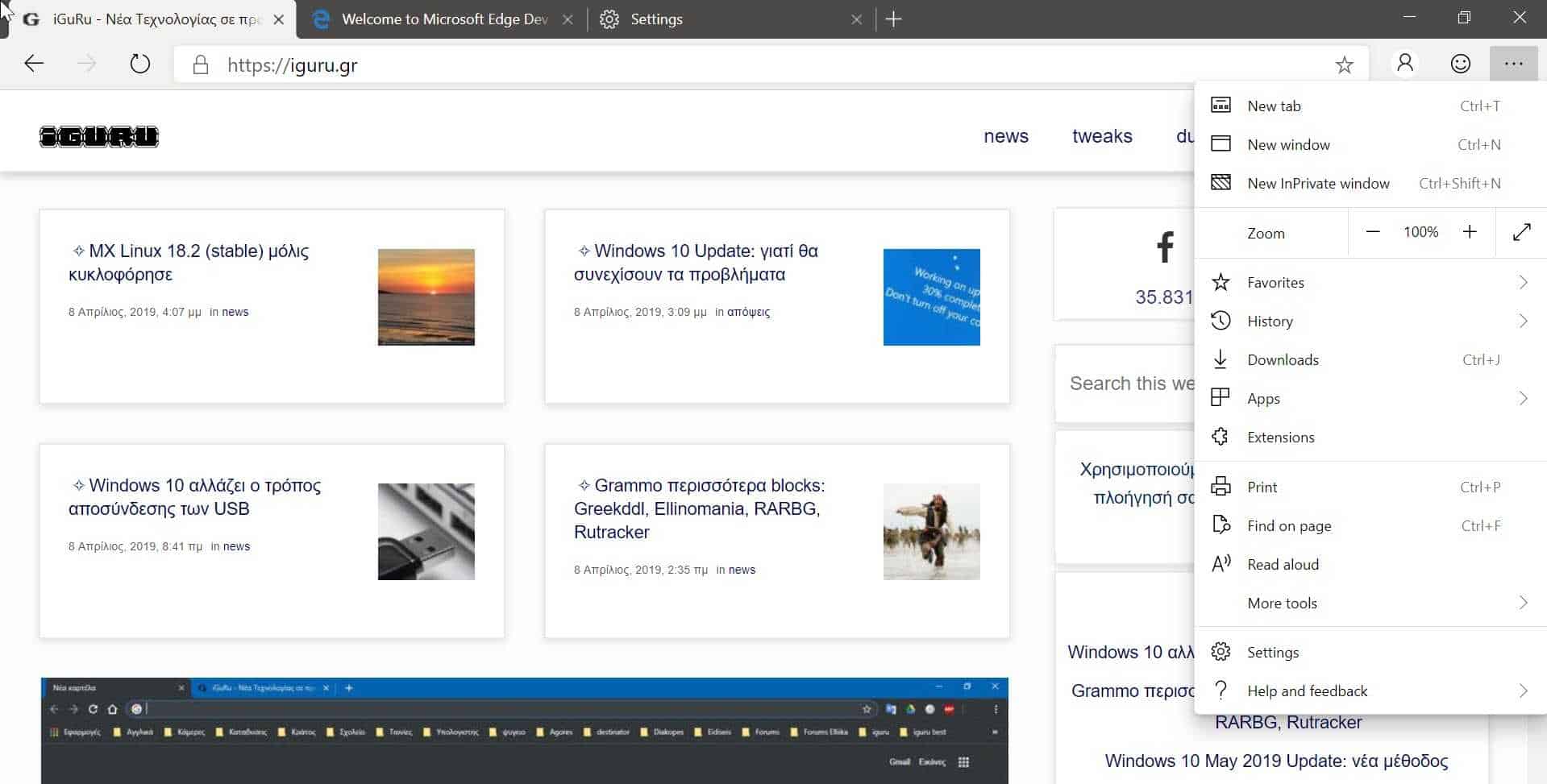Image resolution: width=1547 pixels, height=784 pixels.
Task: Close the Welcome to Microsoft Edge Dev tab
Action: tap(568, 19)
